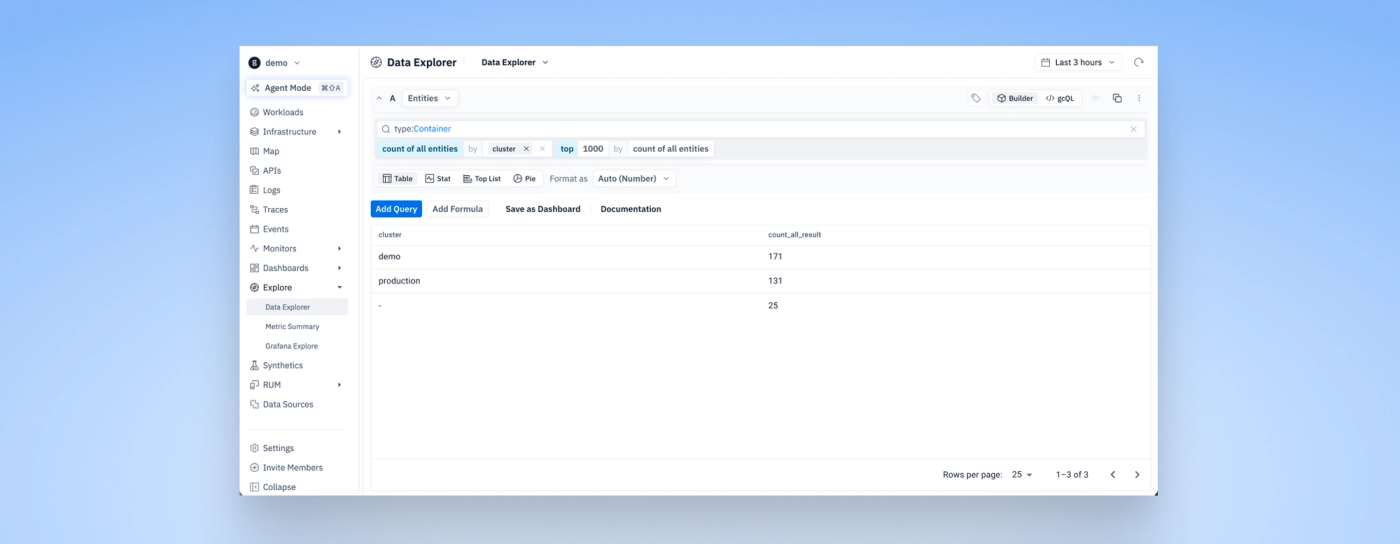Edit the top 1000 limit field
This screenshot has height=544, width=1400.
[593, 149]
